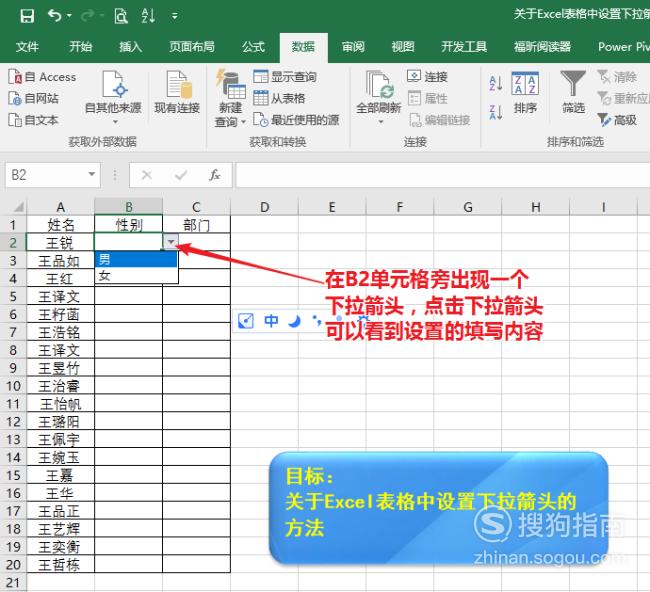Click 编辑链接
650x592 pixels.
point(439,120)
